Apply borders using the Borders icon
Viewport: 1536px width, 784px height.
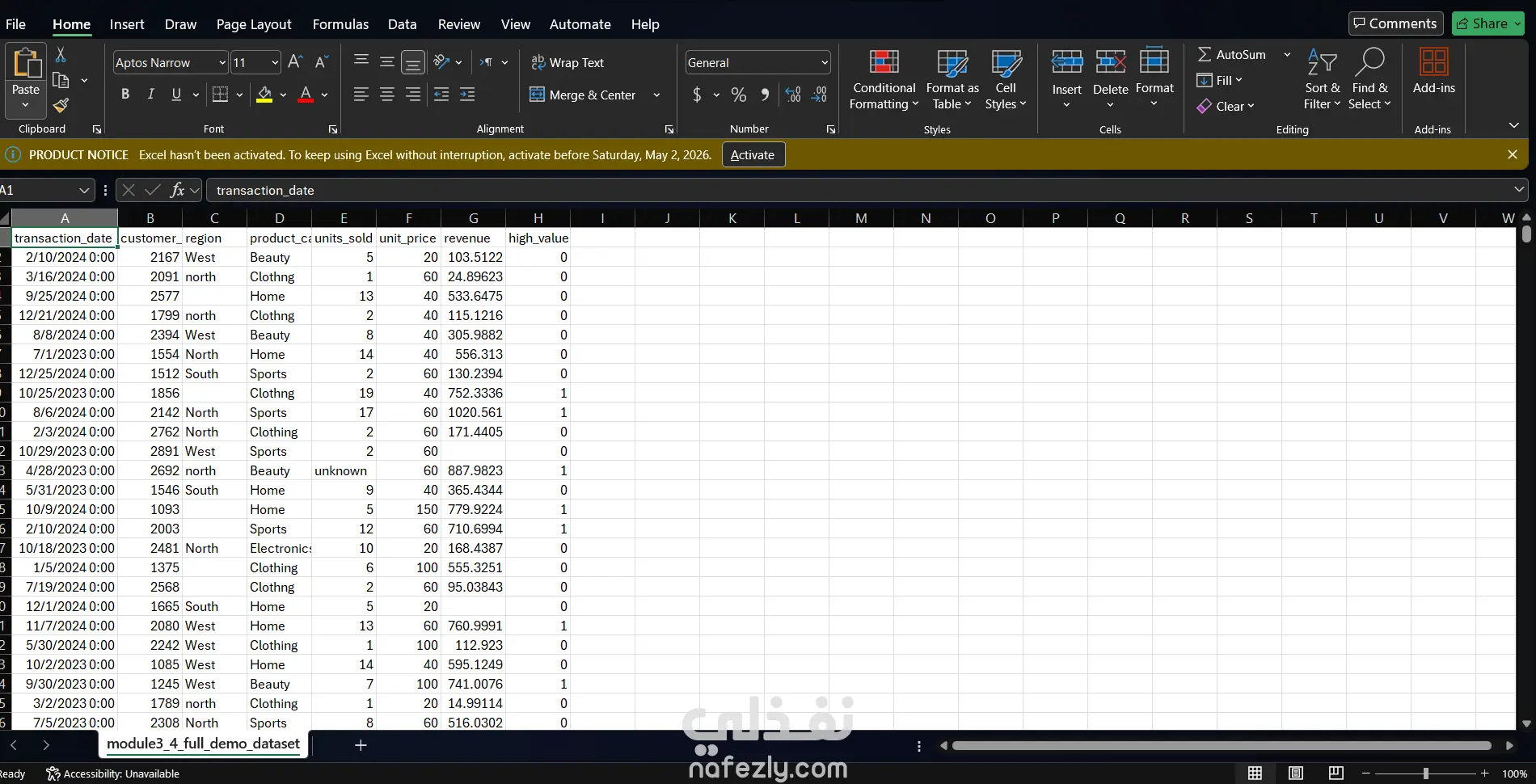click(220, 95)
